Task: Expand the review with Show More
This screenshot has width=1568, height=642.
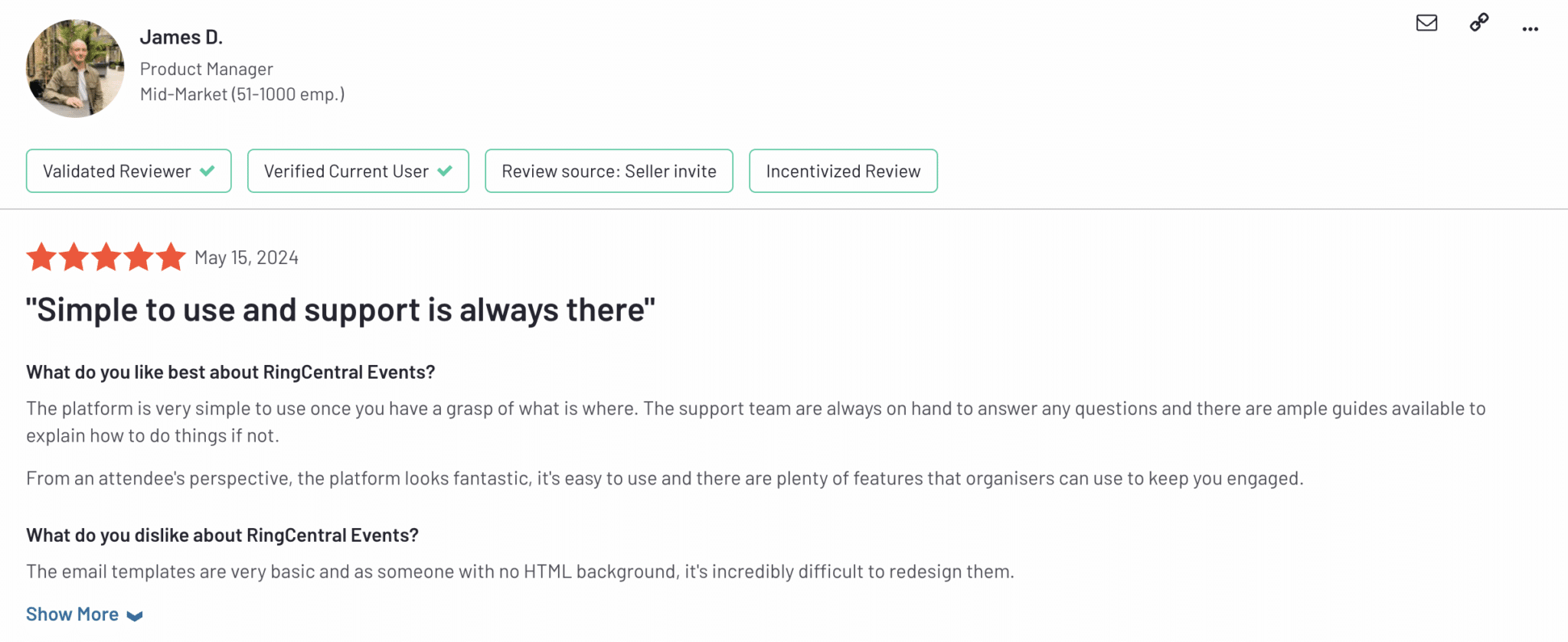Action: (x=73, y=614)
